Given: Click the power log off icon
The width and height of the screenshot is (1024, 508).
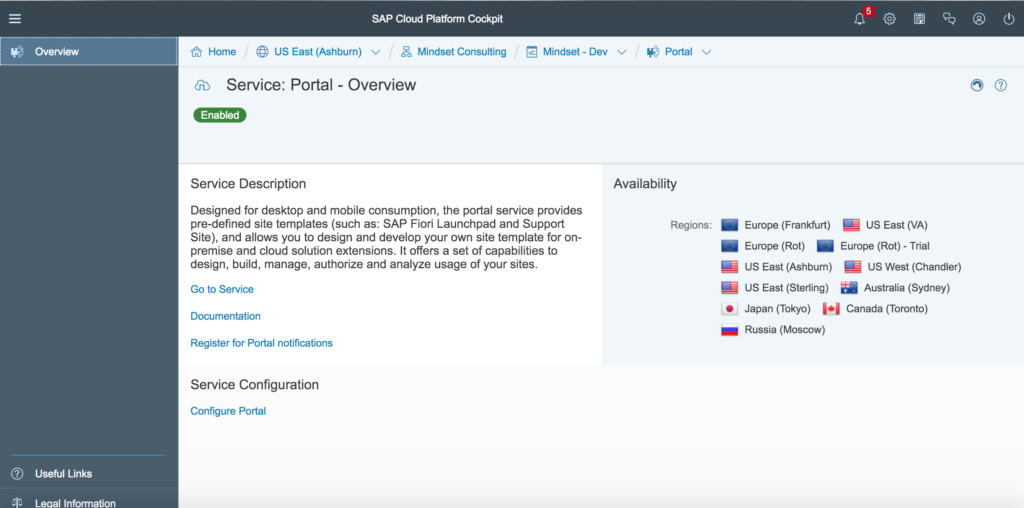Looking at the screenshot, I should point(1009,19).
